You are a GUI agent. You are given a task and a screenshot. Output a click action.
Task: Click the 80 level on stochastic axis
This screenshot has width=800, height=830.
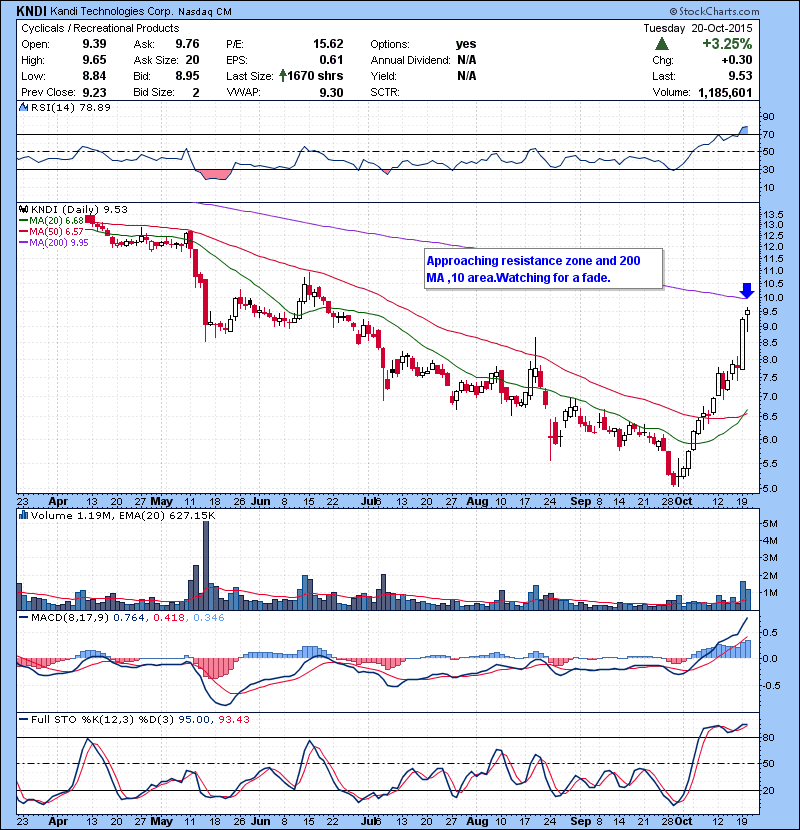tap(768, 737)
